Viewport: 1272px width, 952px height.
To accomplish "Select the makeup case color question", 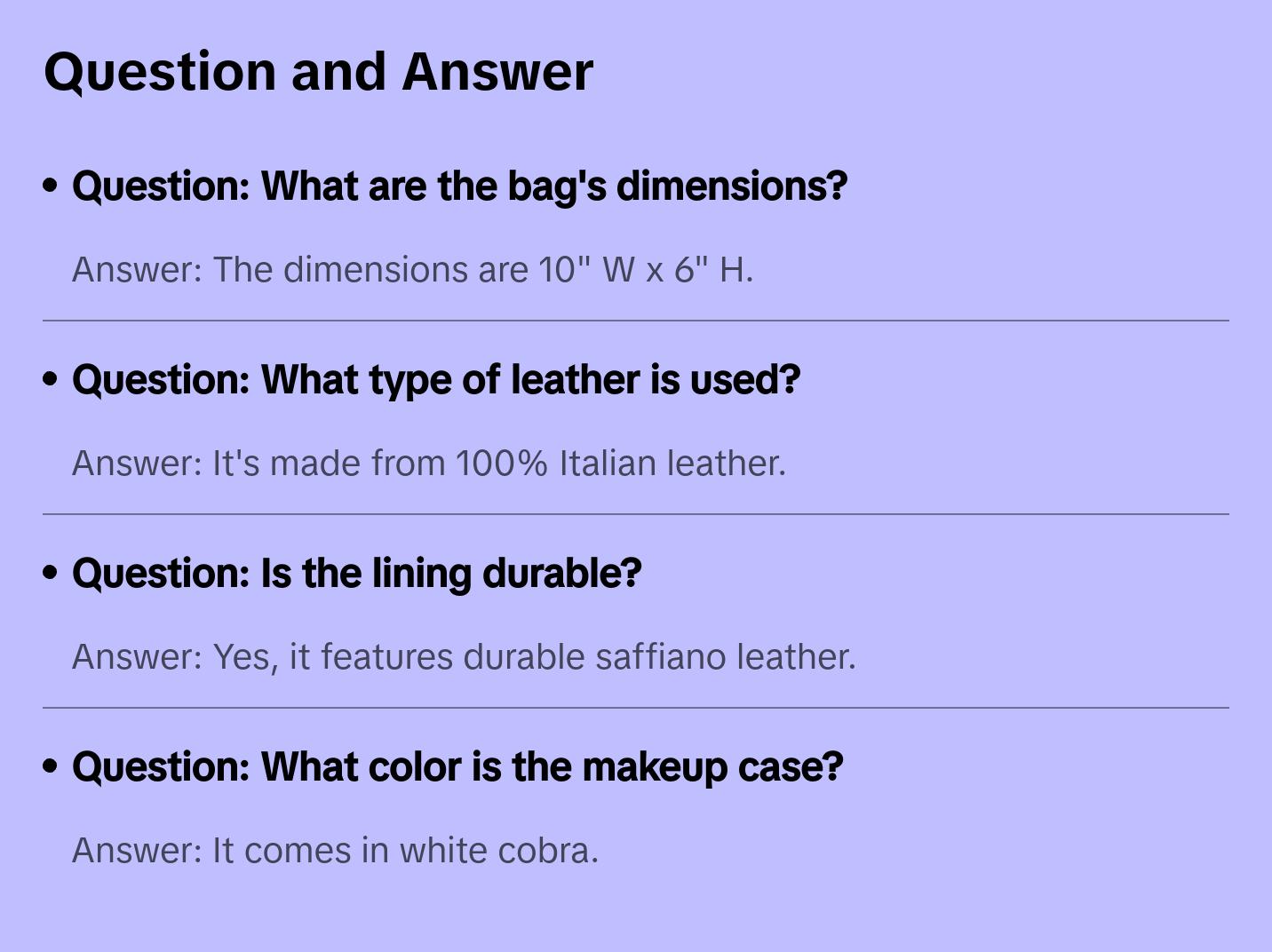I will click(457, 766).
